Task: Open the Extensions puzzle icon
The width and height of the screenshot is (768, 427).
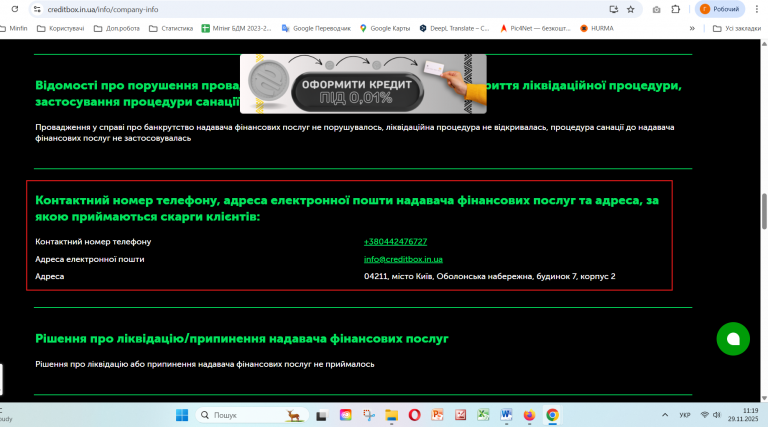Action: click(x=675, y=9)
